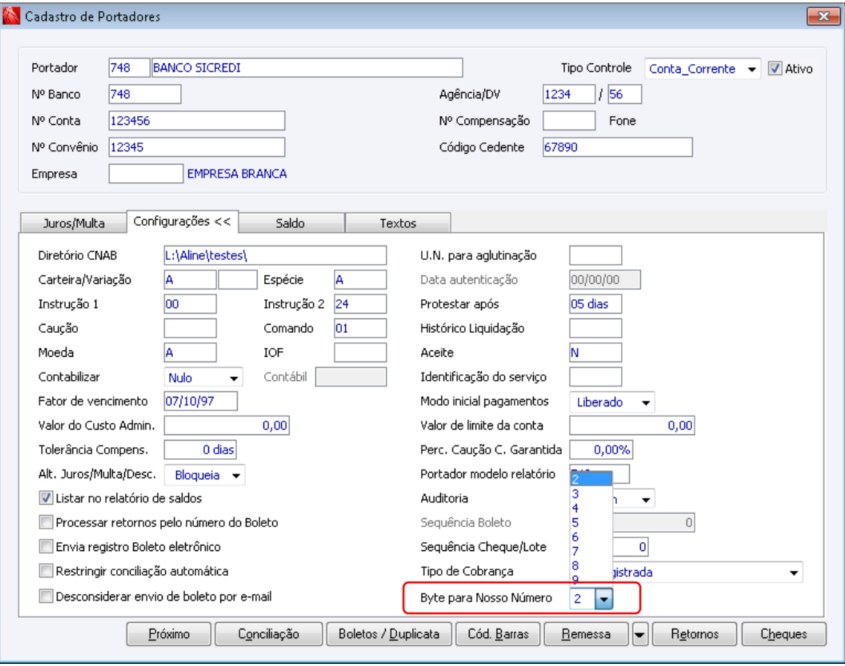Click the Código Cedente field 67890
Screen dimensions: 845x666
tap(617, 147)
